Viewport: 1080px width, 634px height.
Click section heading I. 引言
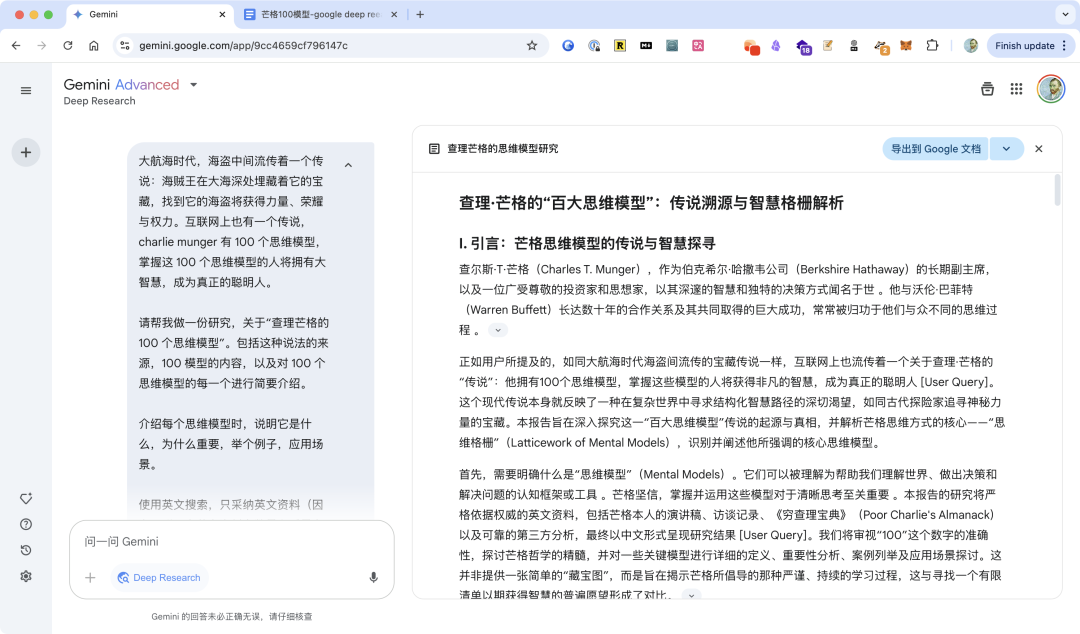tap(587, 243)
